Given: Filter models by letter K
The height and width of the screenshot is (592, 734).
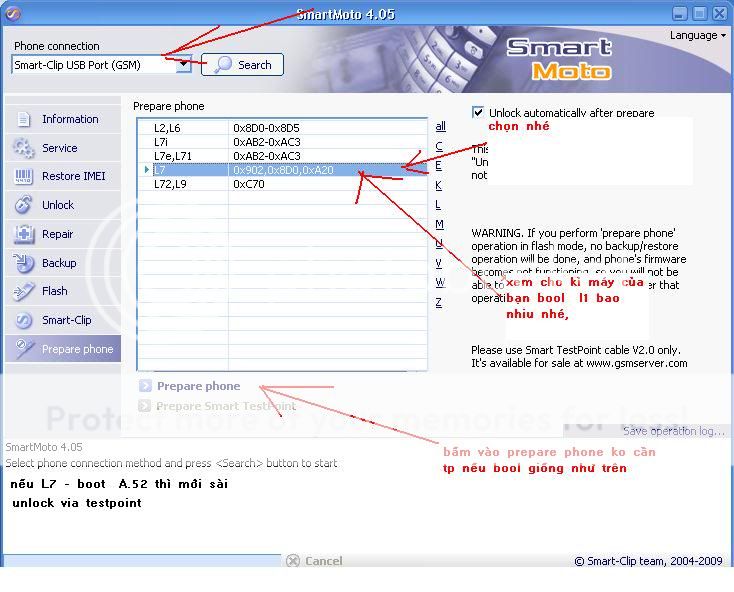Looking at the screenshot, I should click(x=439, y=185).
